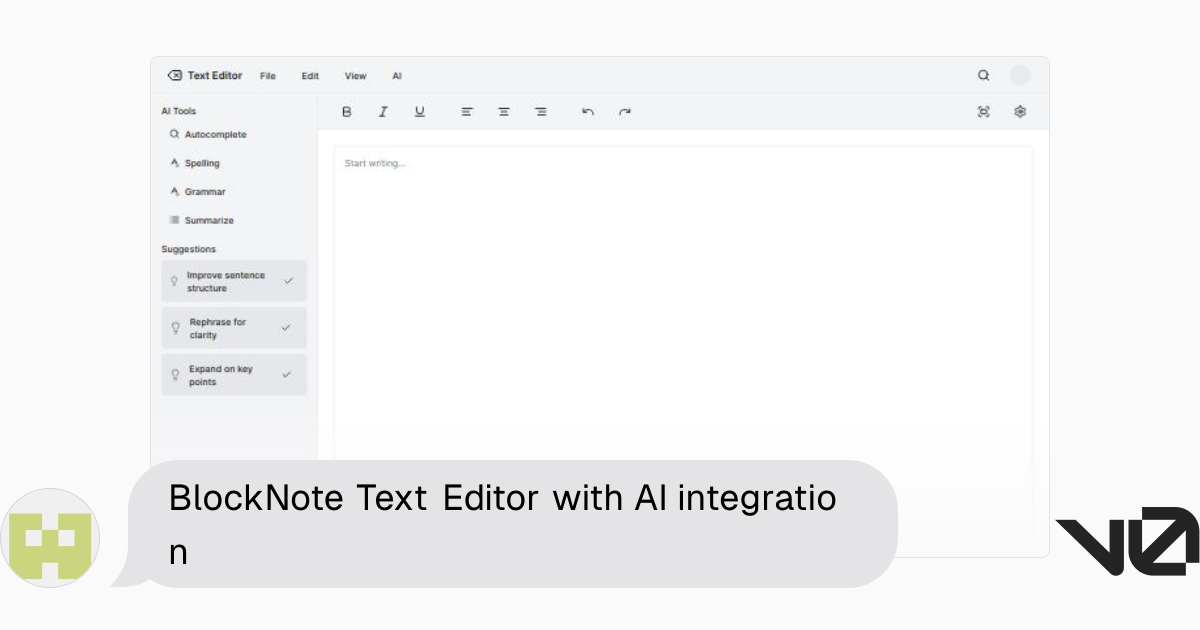The image size is (1200, 630).
Task: Open the Edit menu
Action: [310, 76]
